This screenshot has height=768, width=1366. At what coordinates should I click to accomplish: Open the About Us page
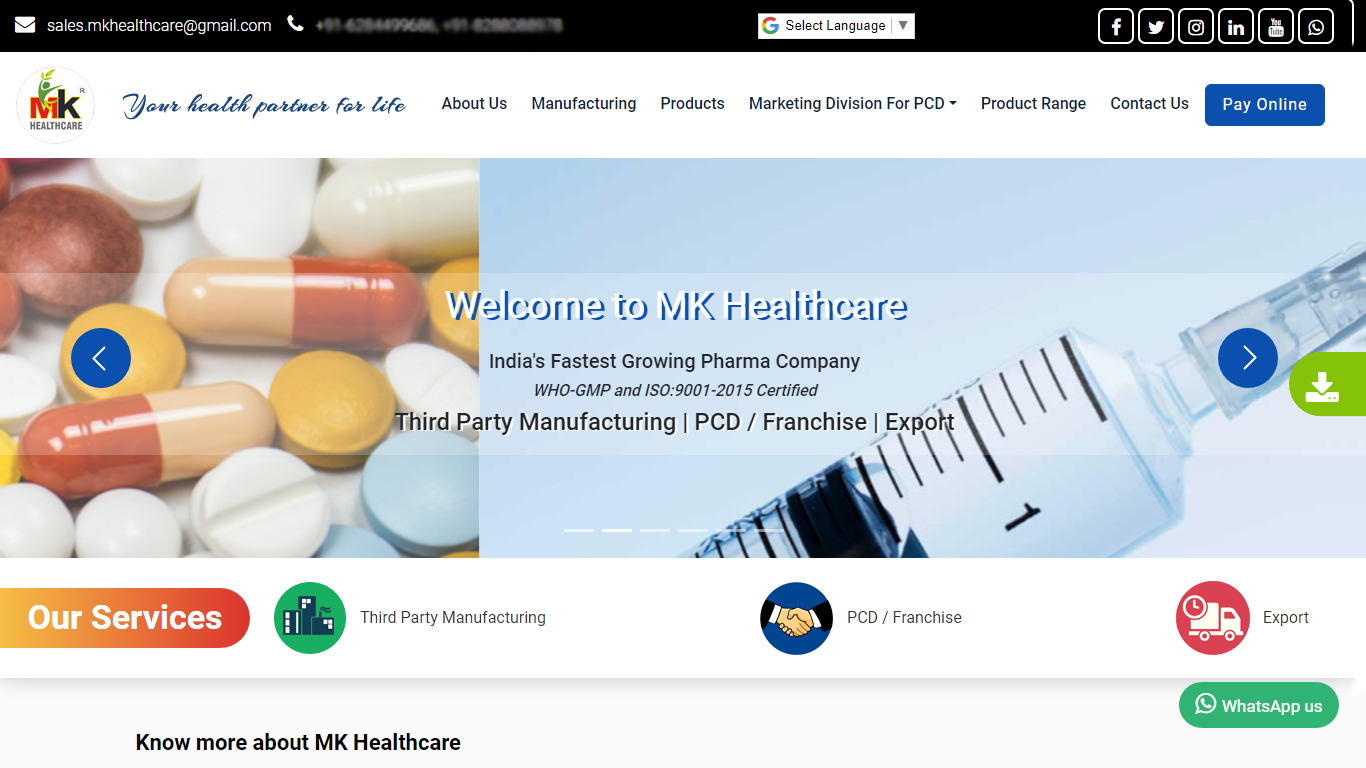(x=474, y=104)
